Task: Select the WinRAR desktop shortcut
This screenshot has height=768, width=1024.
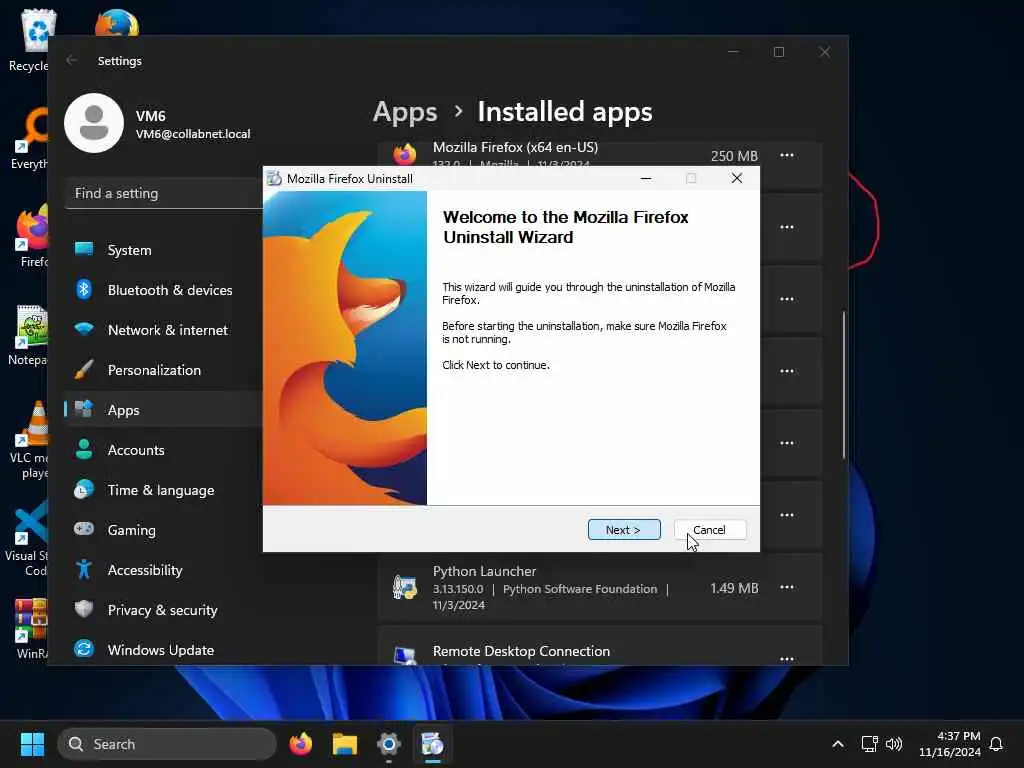Action: point(30,628)
